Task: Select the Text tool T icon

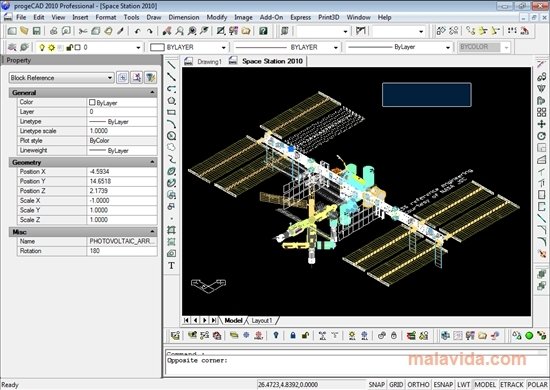Action: (172, 265)
